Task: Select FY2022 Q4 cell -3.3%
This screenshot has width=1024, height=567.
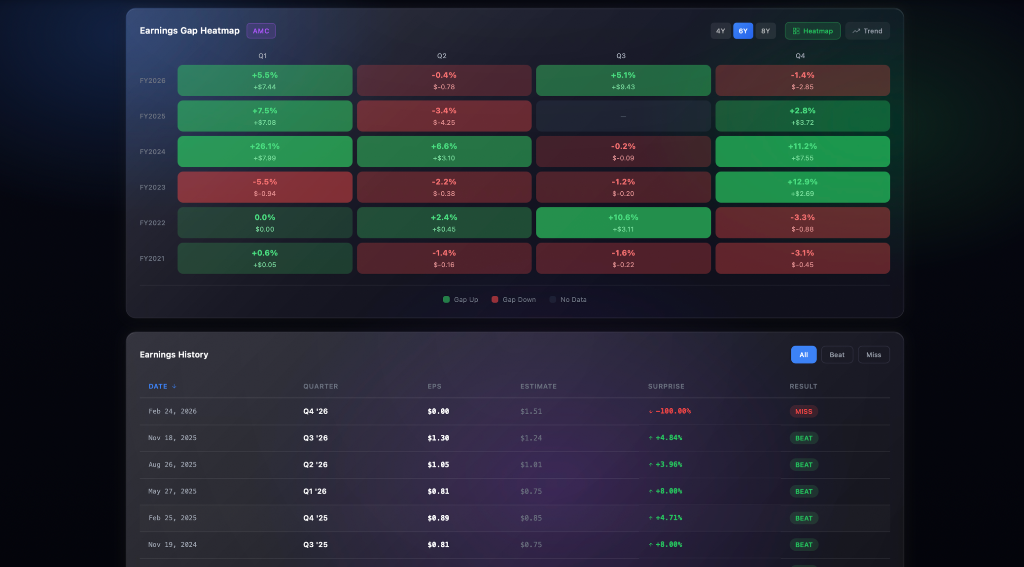Action: [x=803, y=223]
